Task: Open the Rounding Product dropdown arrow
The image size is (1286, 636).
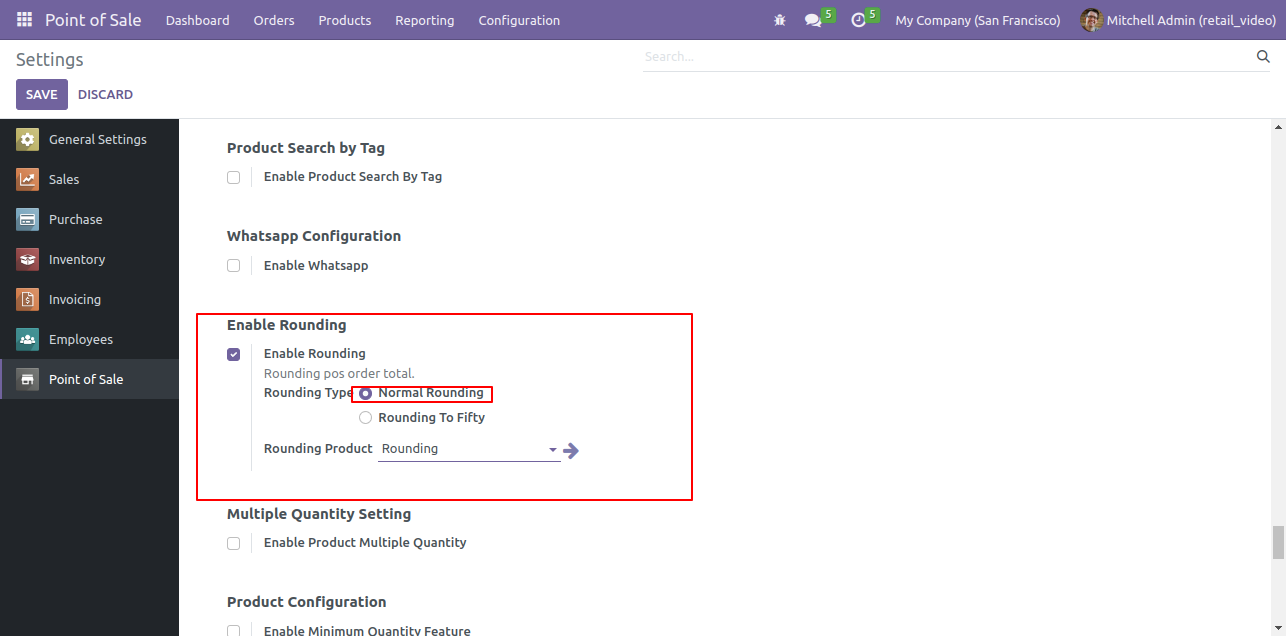Action: [x=553, y=450]
